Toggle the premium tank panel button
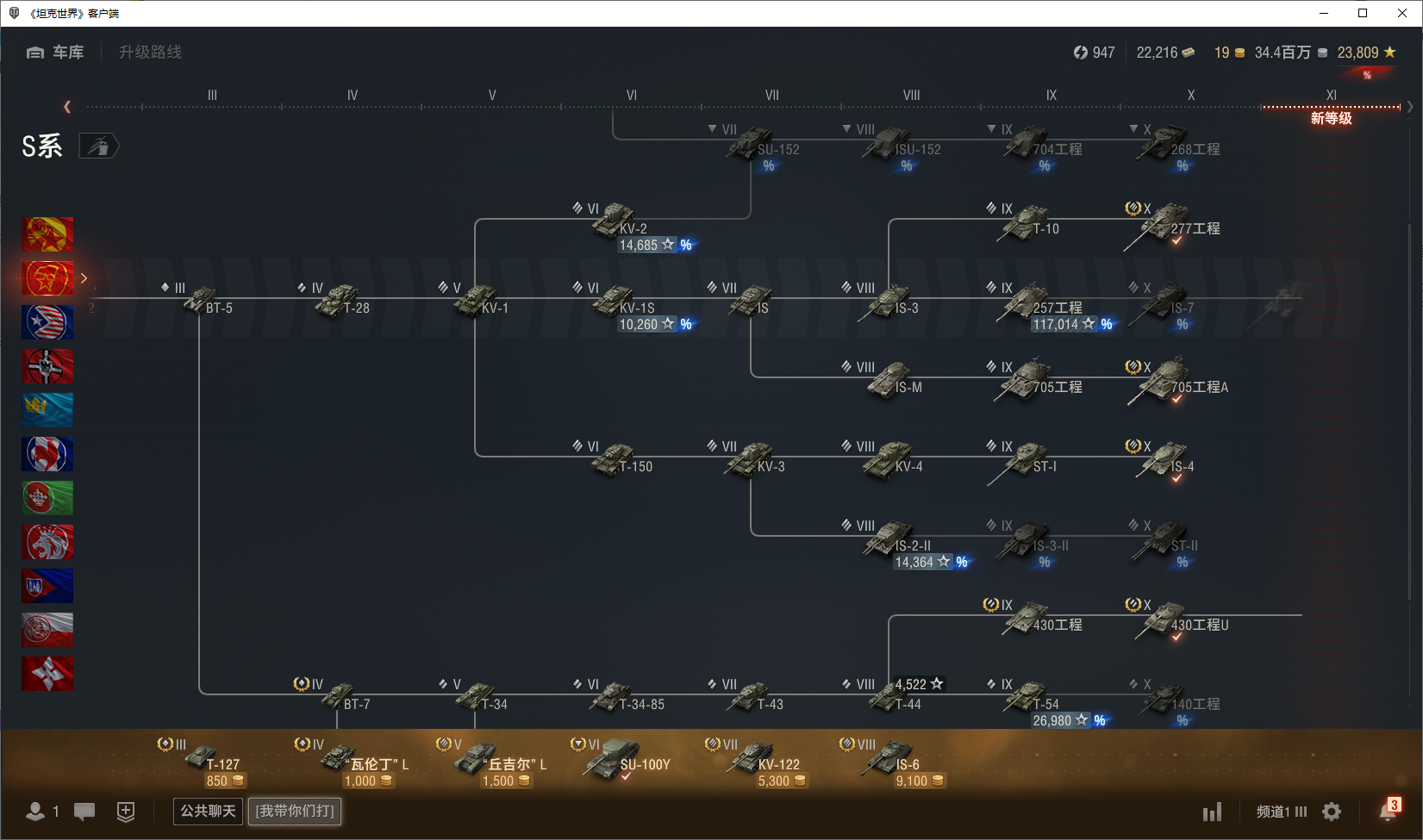 click(x=98, y=146)
